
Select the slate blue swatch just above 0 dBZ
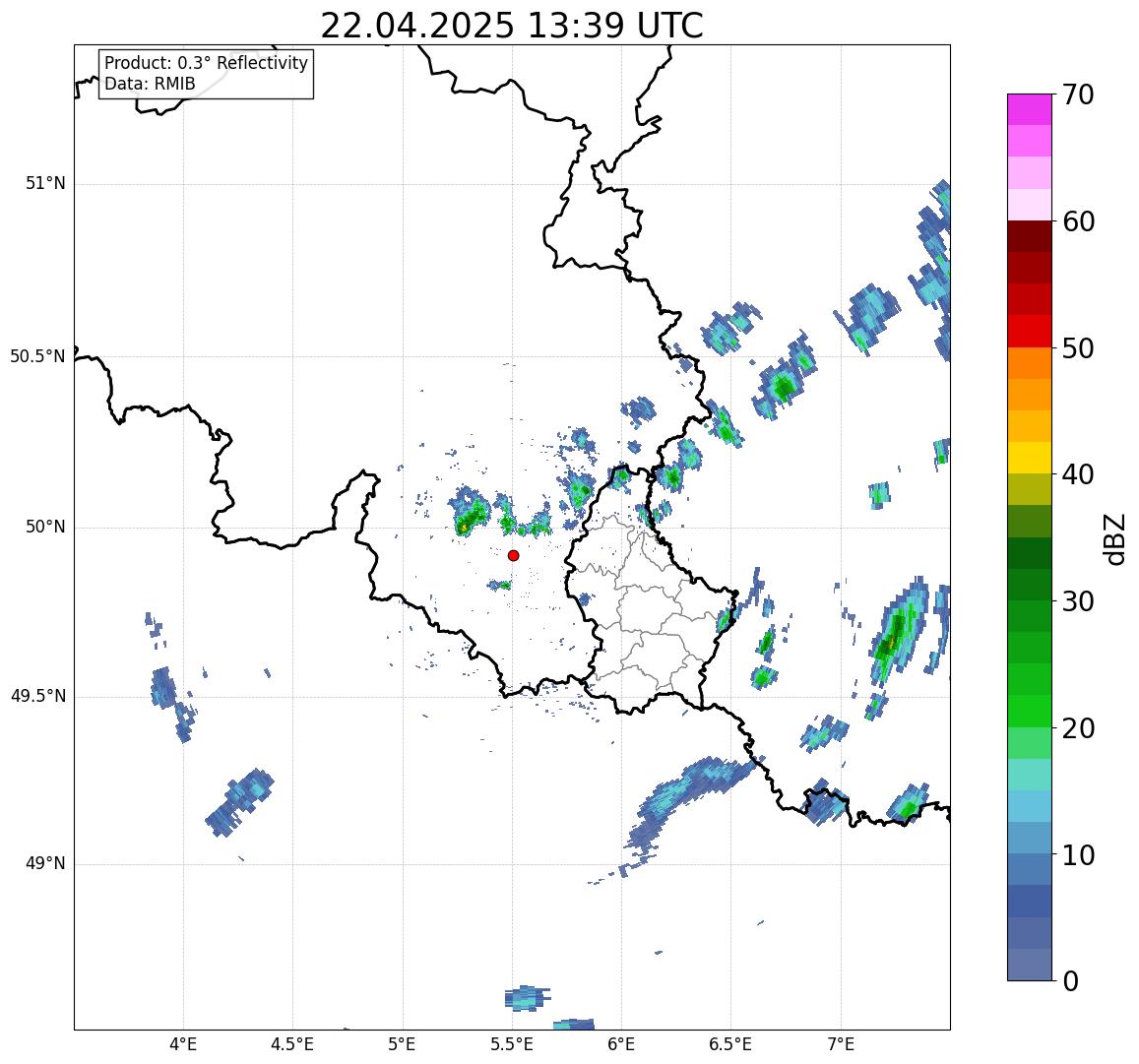point(1030,965)
